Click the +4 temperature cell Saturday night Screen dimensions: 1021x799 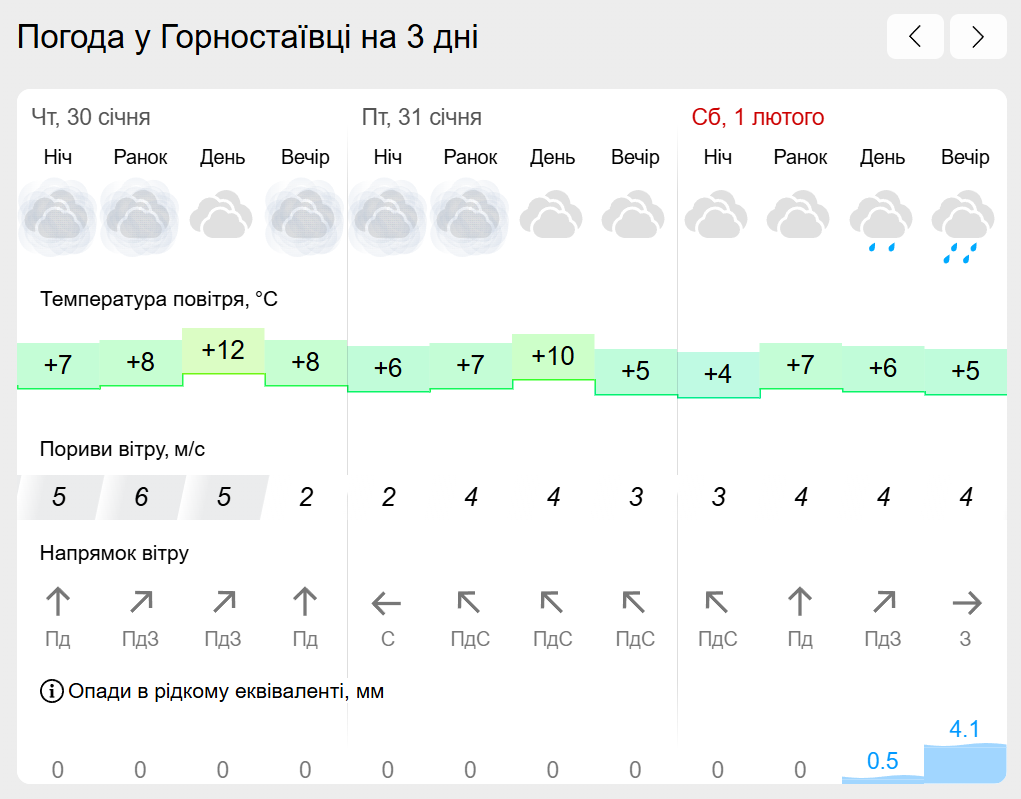pyautogui.click(x=718, y=374)
